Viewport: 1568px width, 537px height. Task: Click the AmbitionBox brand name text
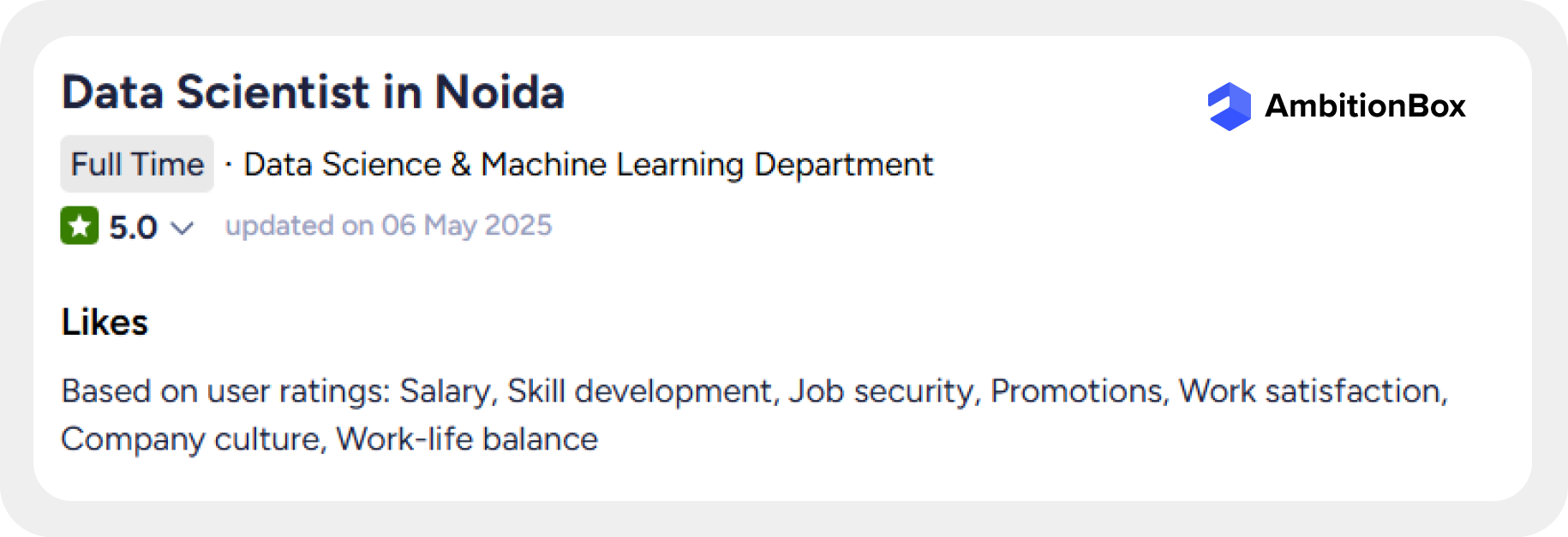1364,106
